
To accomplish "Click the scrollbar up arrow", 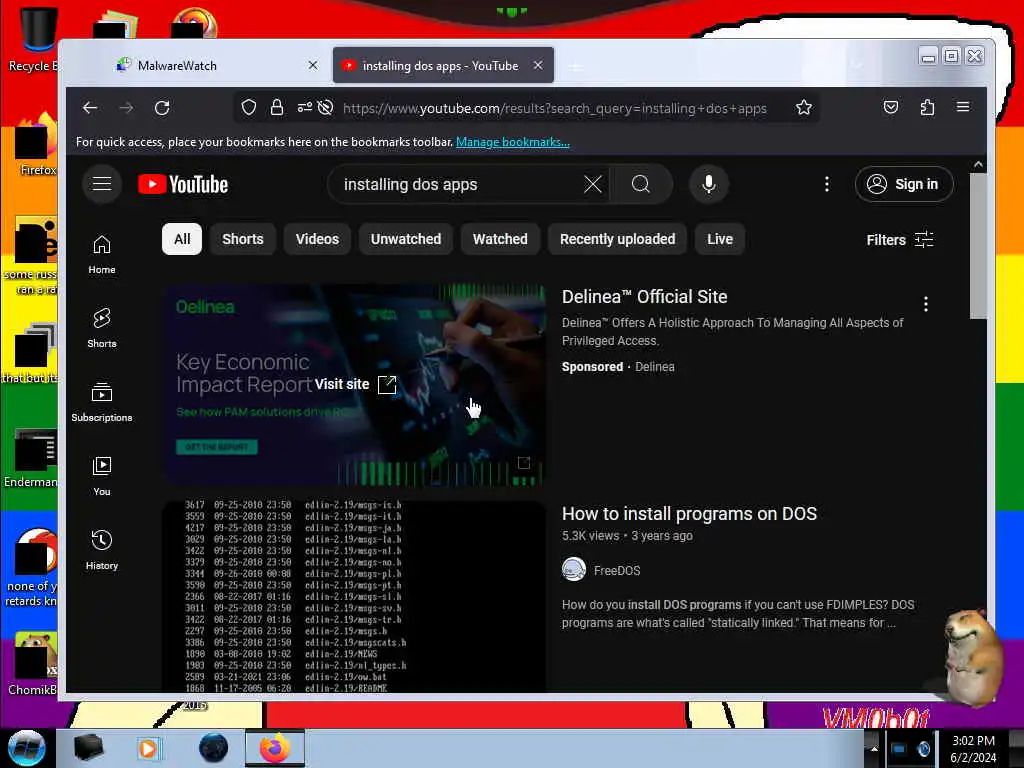I will pos(978,165).
